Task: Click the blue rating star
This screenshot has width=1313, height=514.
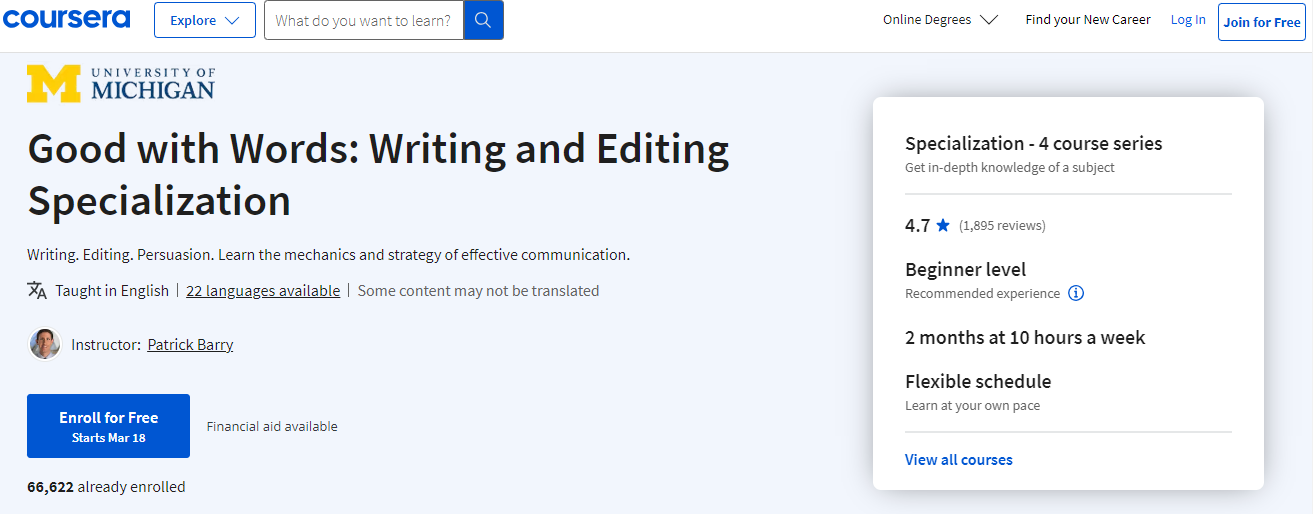Action: 943,225
